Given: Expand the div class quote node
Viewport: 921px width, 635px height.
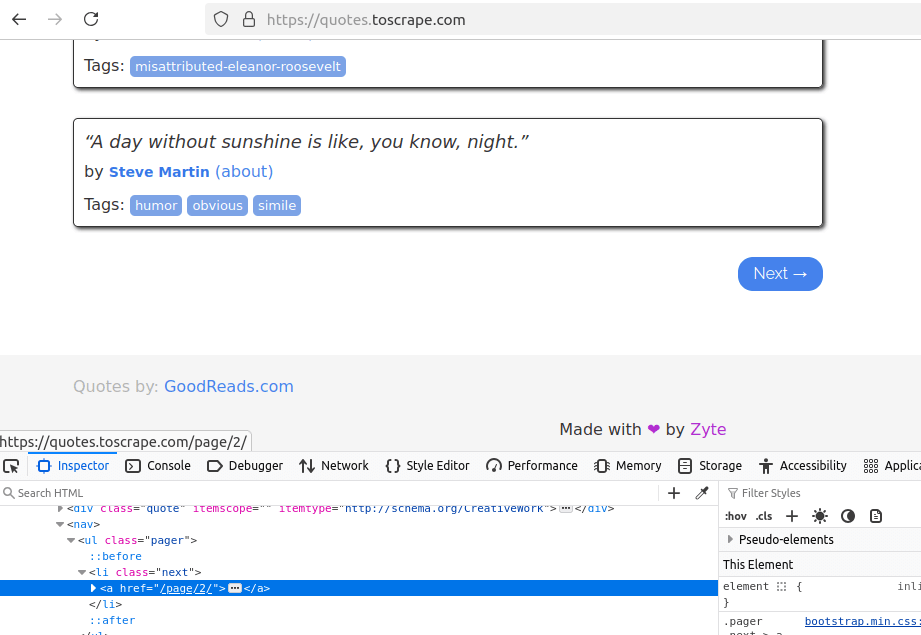Looking at the screenshot, I should (x=60, y=509).
